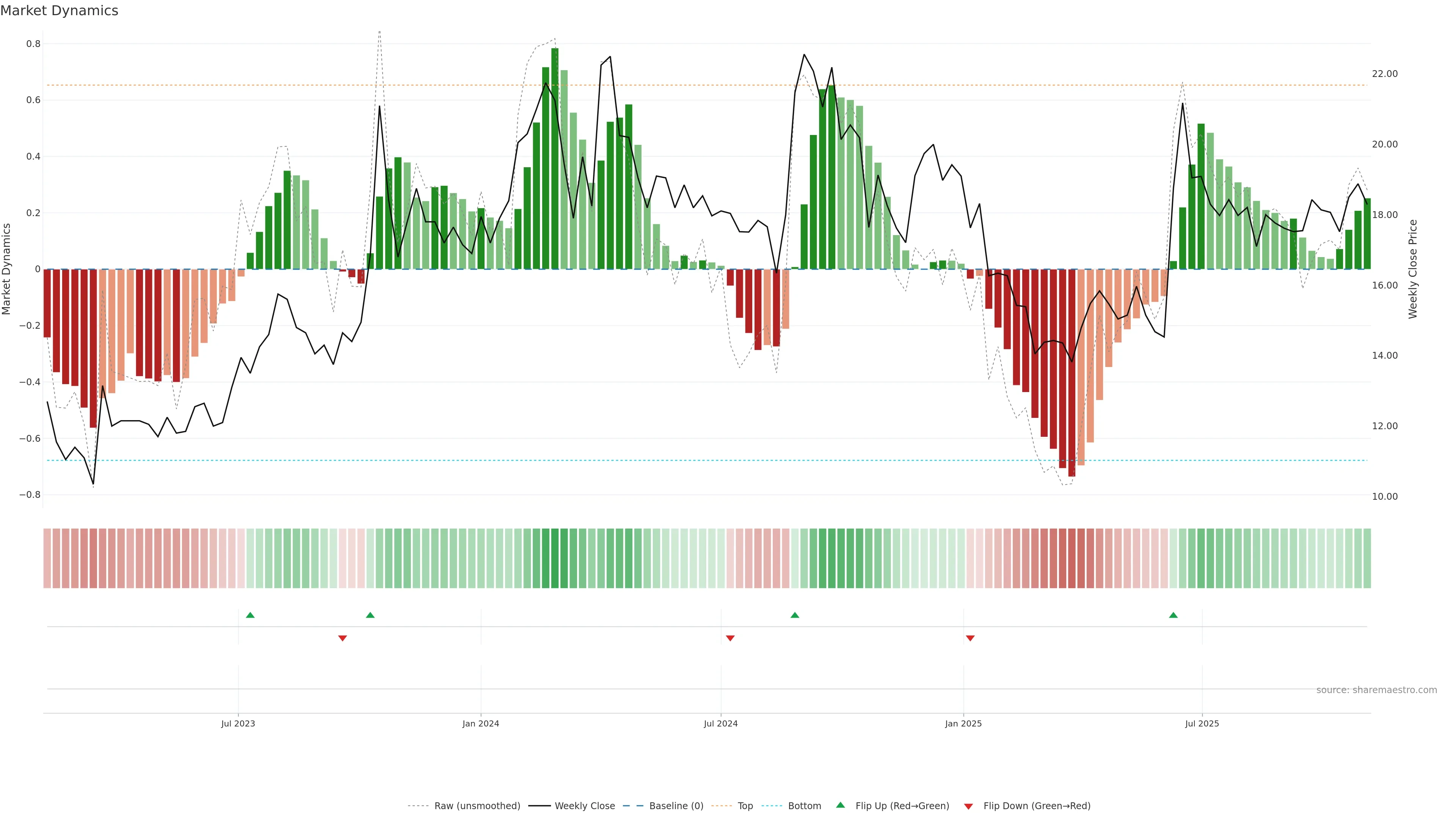Click the Flip Down legend entry

[x=1037, y=806]
